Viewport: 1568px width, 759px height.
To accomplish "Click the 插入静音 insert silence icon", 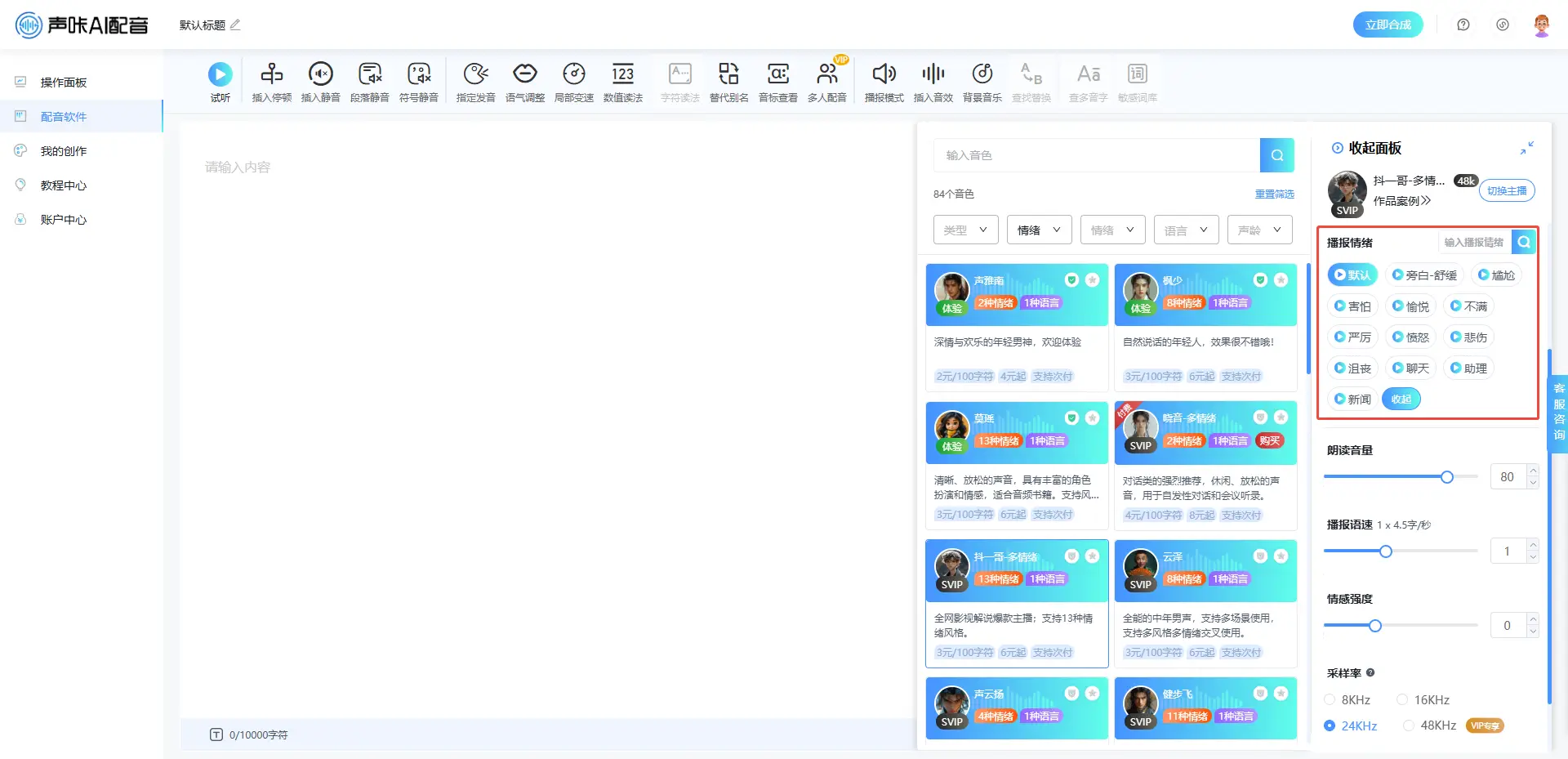I will pos(320,75).
